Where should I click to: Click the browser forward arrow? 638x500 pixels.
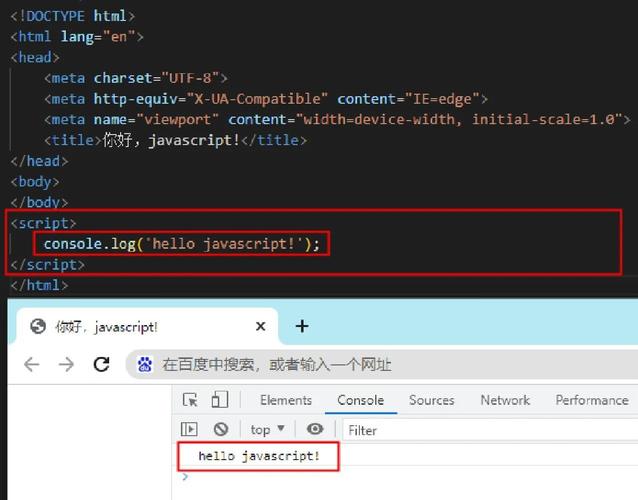pyautogui.click(x=66, y=364)
